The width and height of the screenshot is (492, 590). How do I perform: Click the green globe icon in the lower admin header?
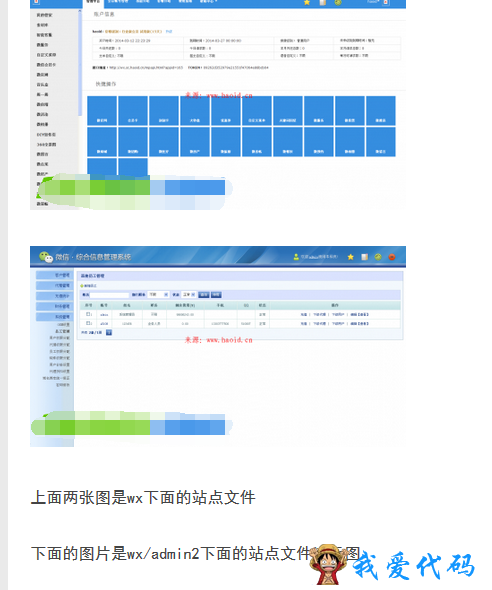(x=378, y=257)
